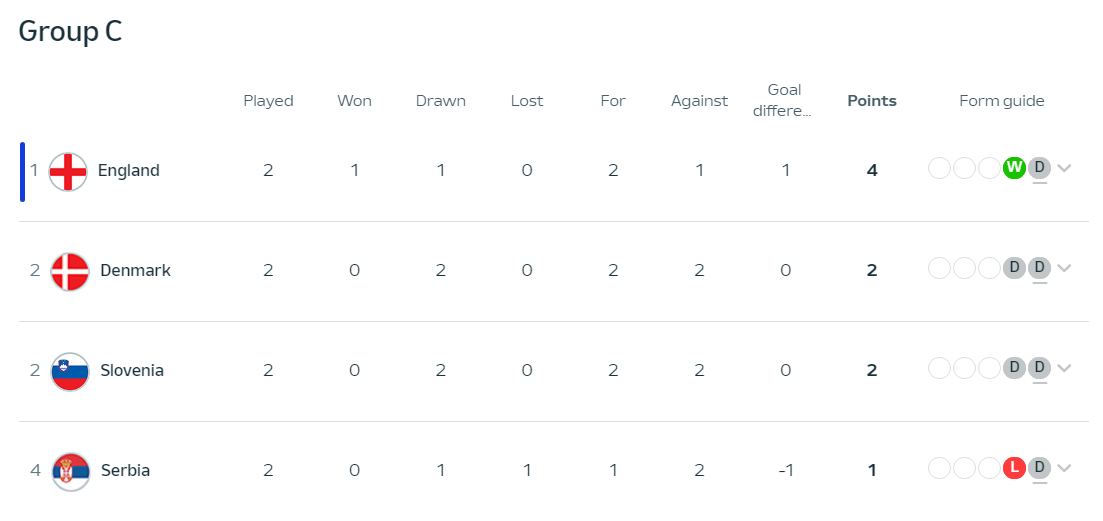
Task: Select the Form guide column header
Action: coord(1002,101)
